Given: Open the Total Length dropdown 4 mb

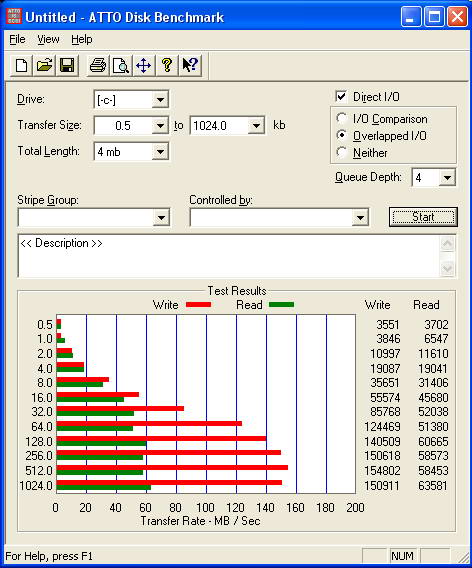Looking at the screenshot, I should pyautogui.click(x=160, y=152).
